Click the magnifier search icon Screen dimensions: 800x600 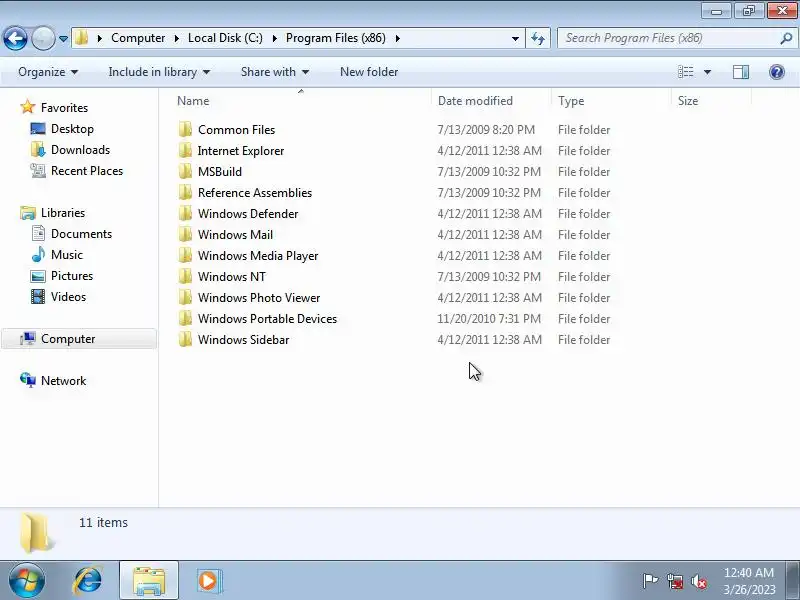click(x=786, y=38)
